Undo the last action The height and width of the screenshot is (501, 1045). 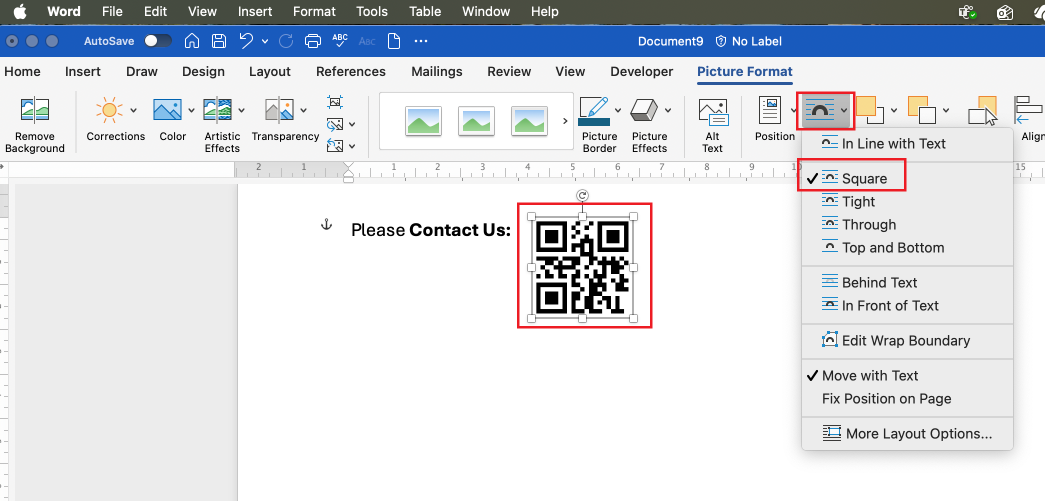[246, 41]
